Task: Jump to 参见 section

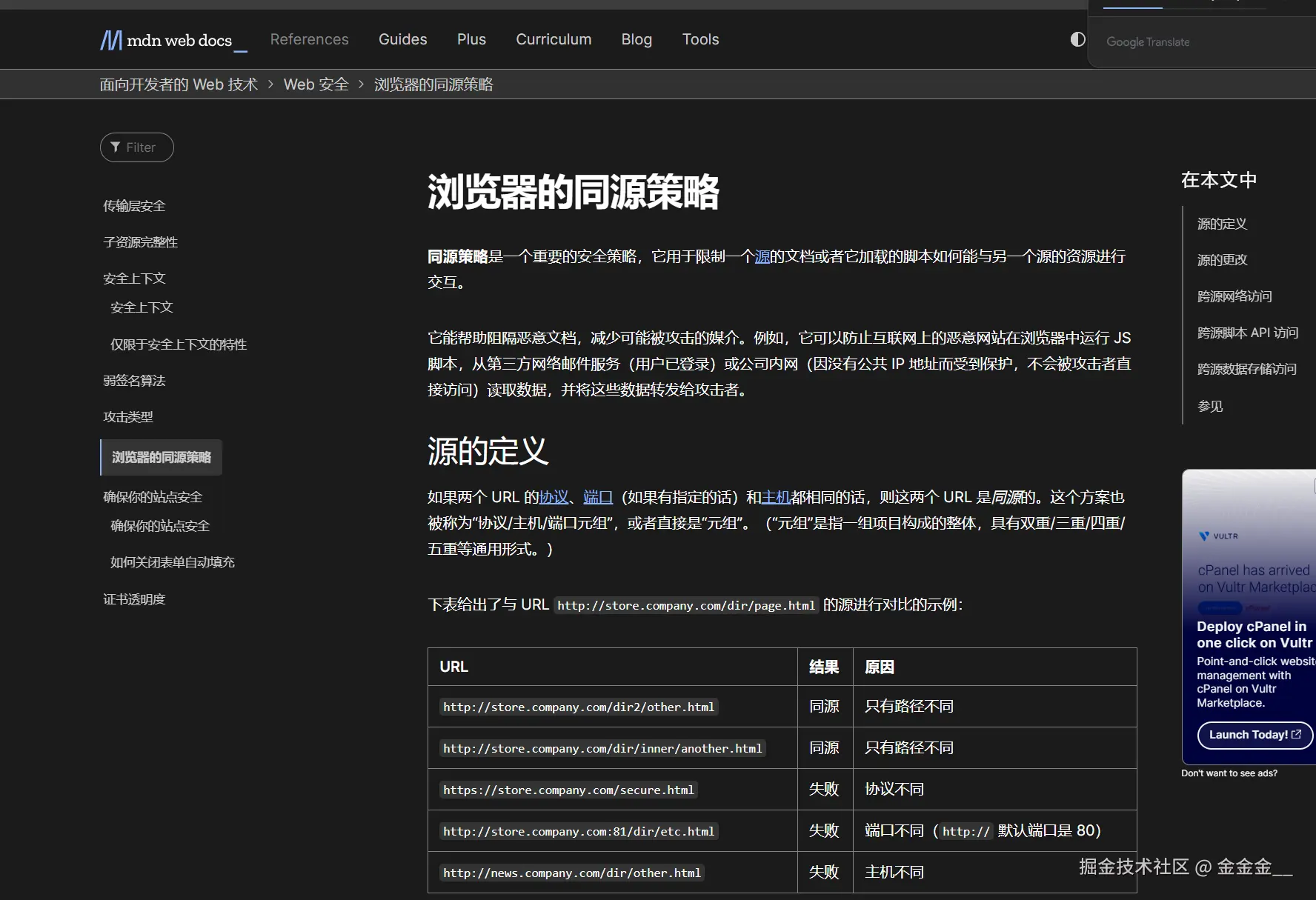Action: [1210, 406]
